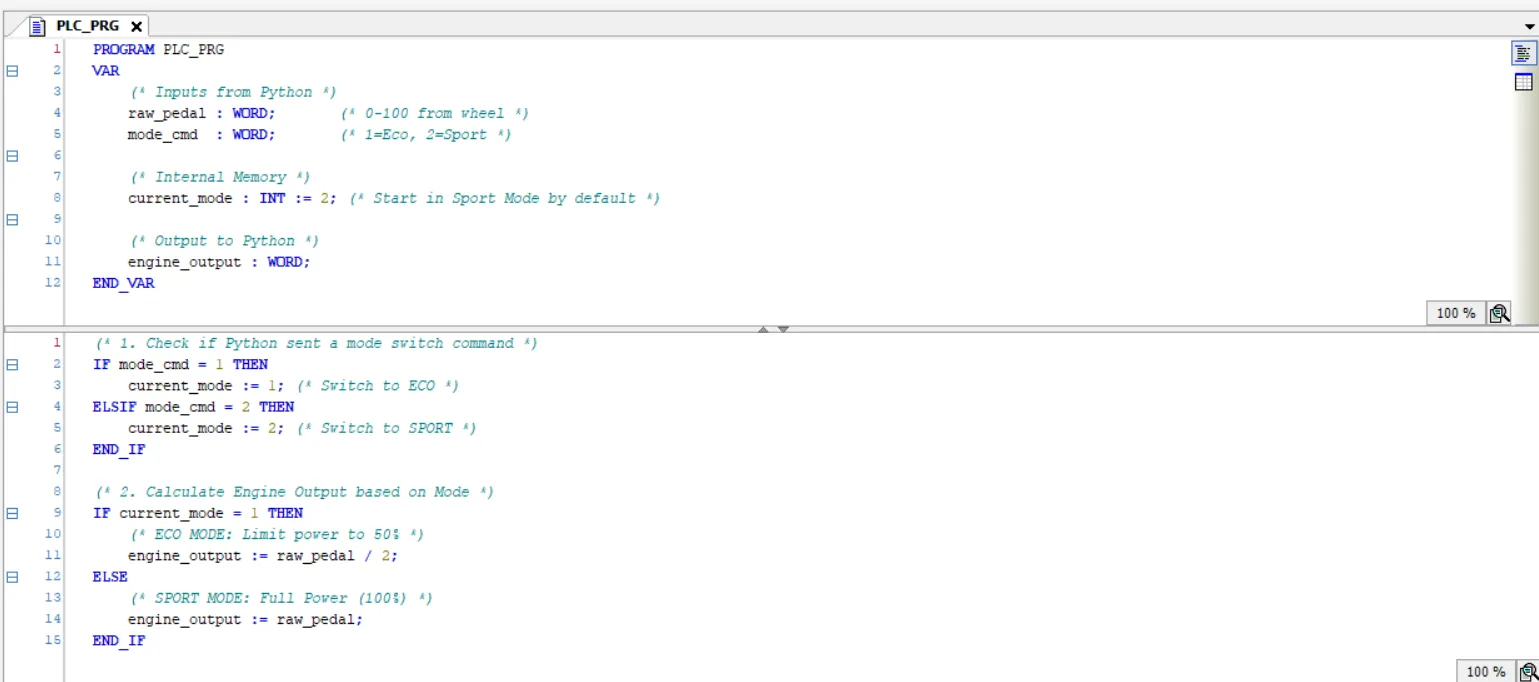
Task: Collapse the ELSE block fold marker
Action: pos(13,577)
